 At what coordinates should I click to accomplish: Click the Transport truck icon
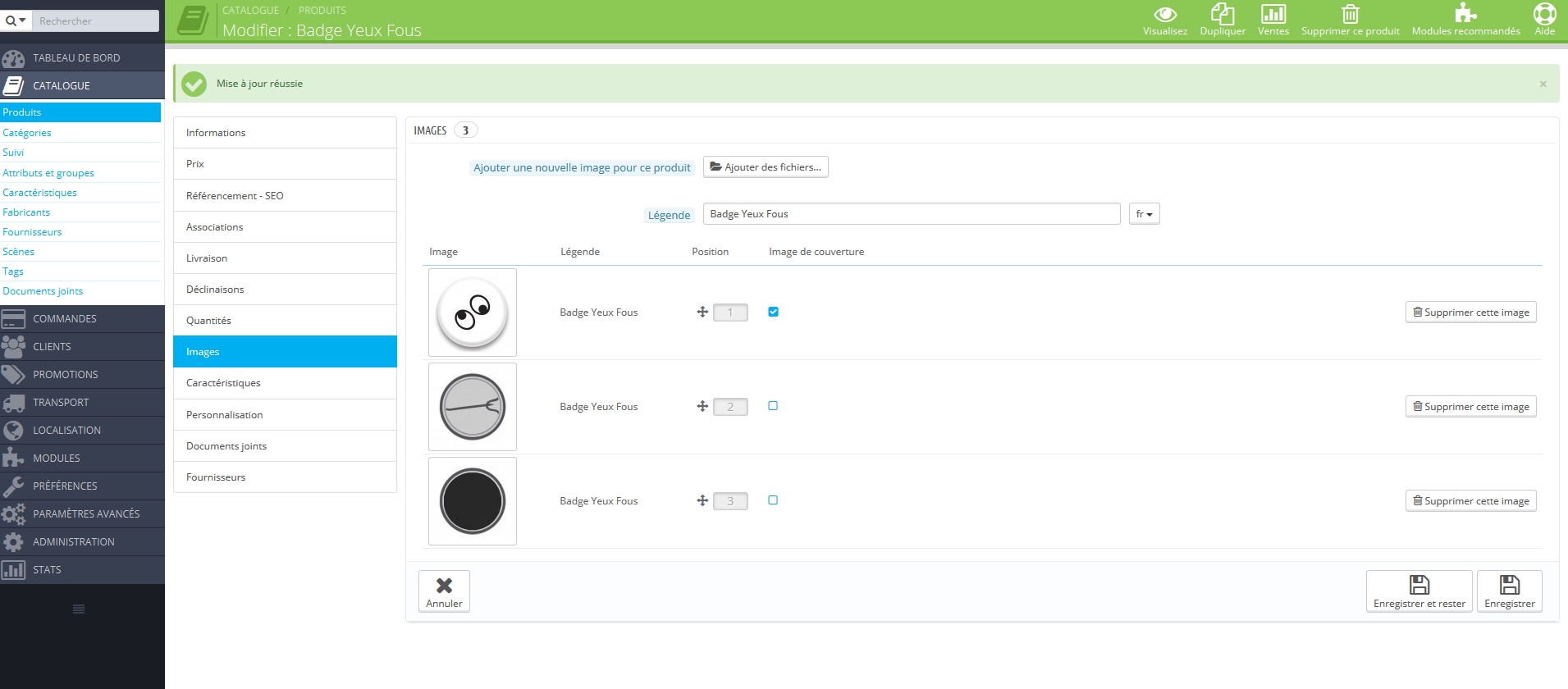point(13,403)
